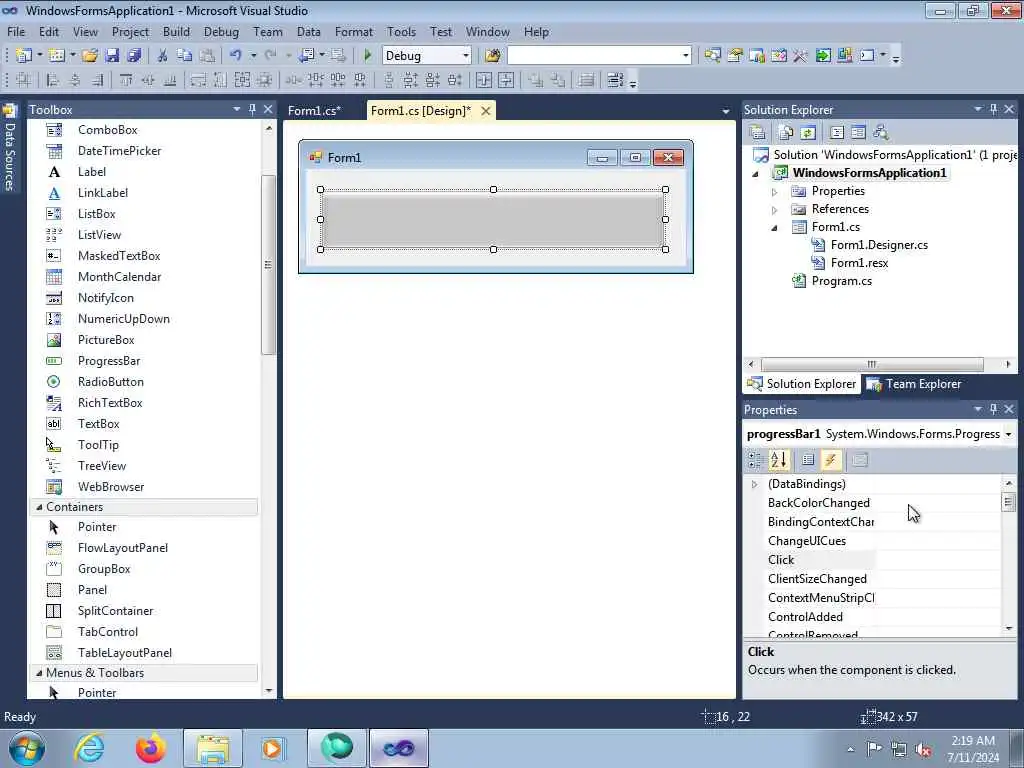Select Program.cs in Solution Explorer
1024x768 pixels.
click(841, 281)
